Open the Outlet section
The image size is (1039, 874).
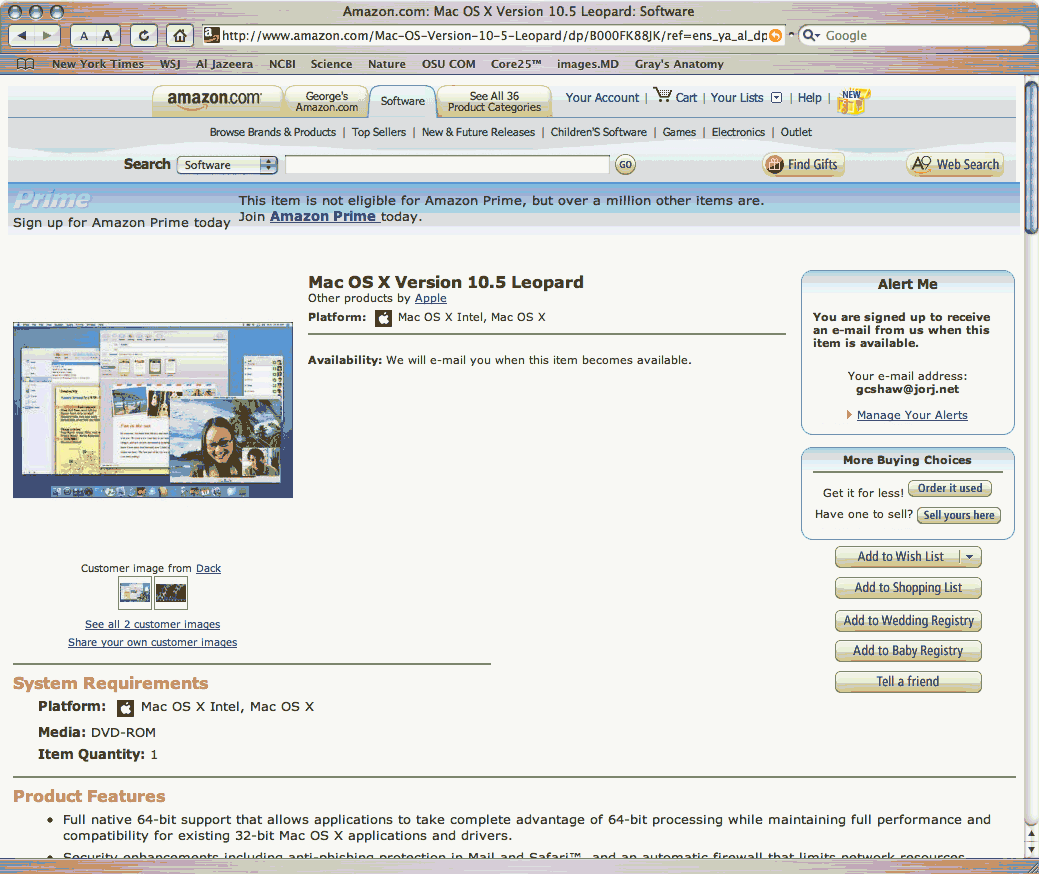pyautogui.click(x=796, y=133)
